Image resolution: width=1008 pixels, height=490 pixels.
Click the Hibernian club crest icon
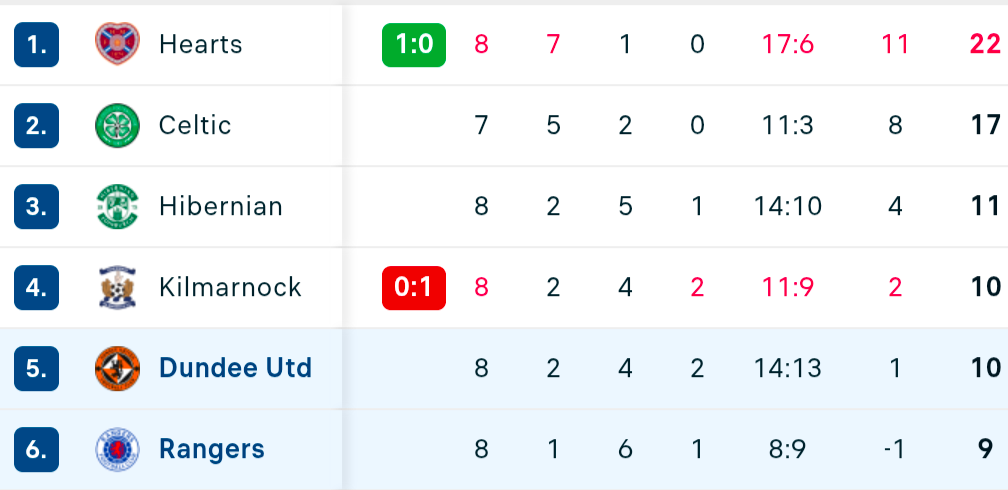117,206
